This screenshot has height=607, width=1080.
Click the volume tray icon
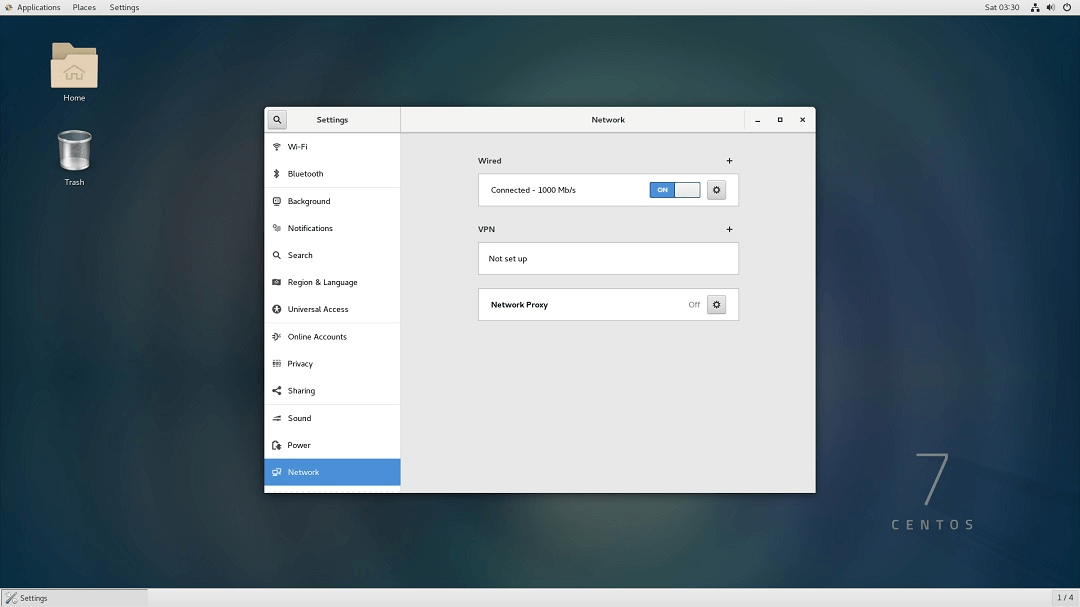(1050, 7)
